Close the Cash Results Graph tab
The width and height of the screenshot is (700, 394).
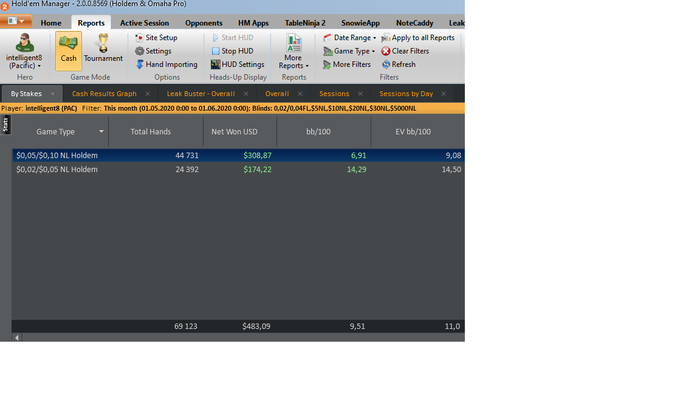(x=147, y=94)
